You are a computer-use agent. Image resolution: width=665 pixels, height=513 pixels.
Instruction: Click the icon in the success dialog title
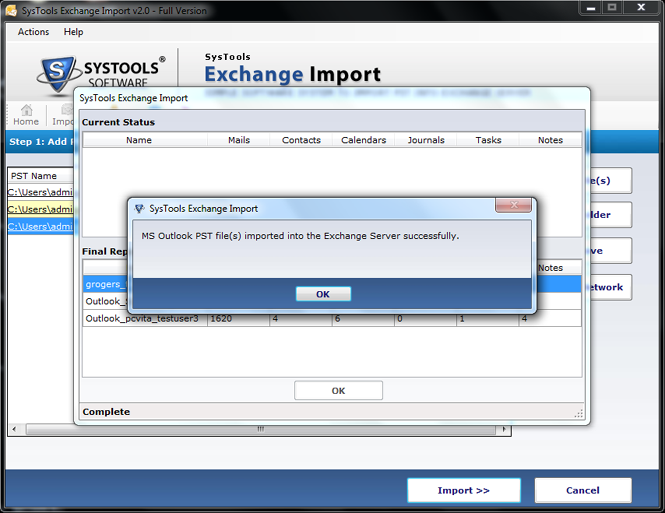pos(140,209)
